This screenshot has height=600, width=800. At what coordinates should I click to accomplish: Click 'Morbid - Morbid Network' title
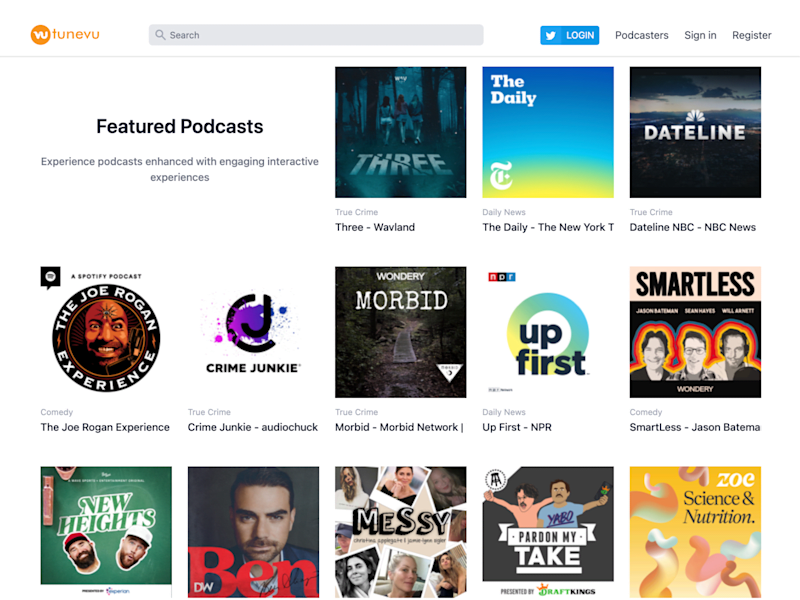399,427
